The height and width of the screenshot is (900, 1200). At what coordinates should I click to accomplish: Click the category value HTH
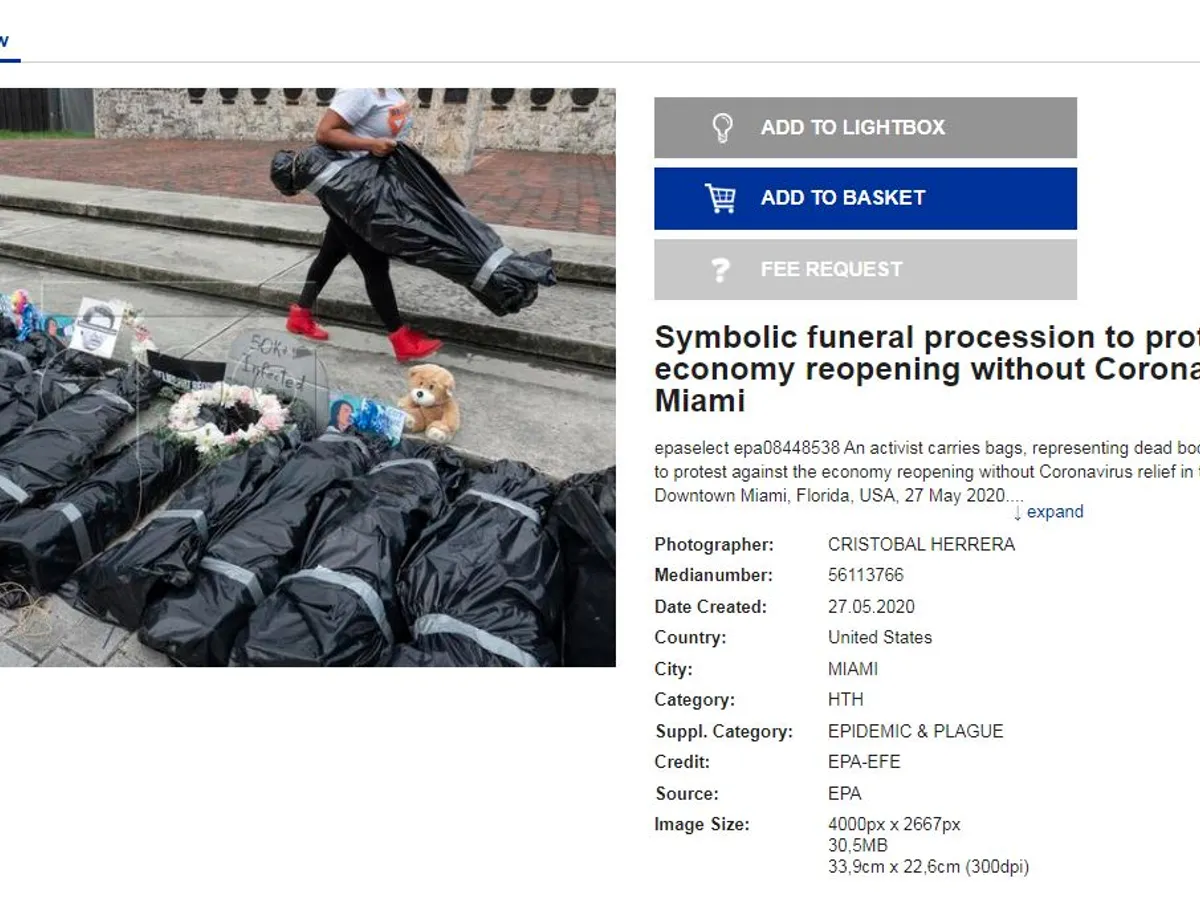tap(846, 699)
